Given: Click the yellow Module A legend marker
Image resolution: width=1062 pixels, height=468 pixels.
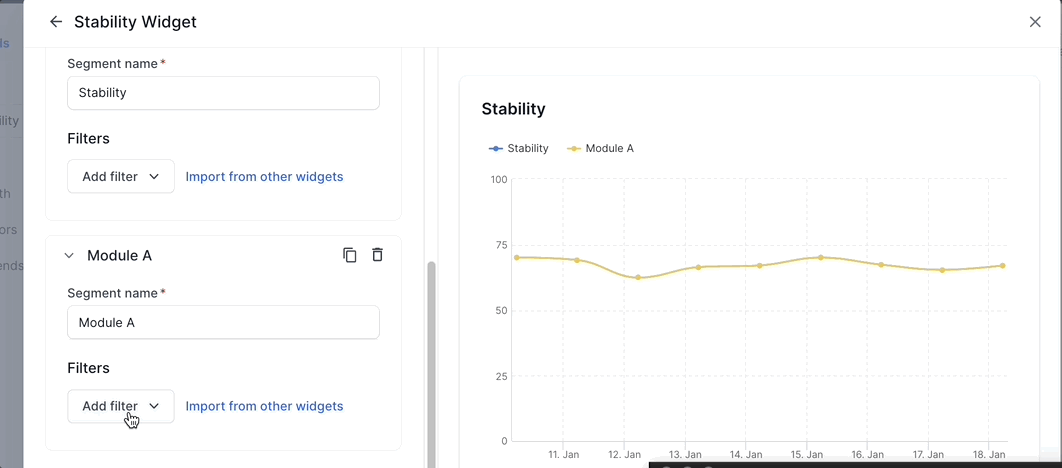Looking at the screenshot, I should tap(574, 148).
